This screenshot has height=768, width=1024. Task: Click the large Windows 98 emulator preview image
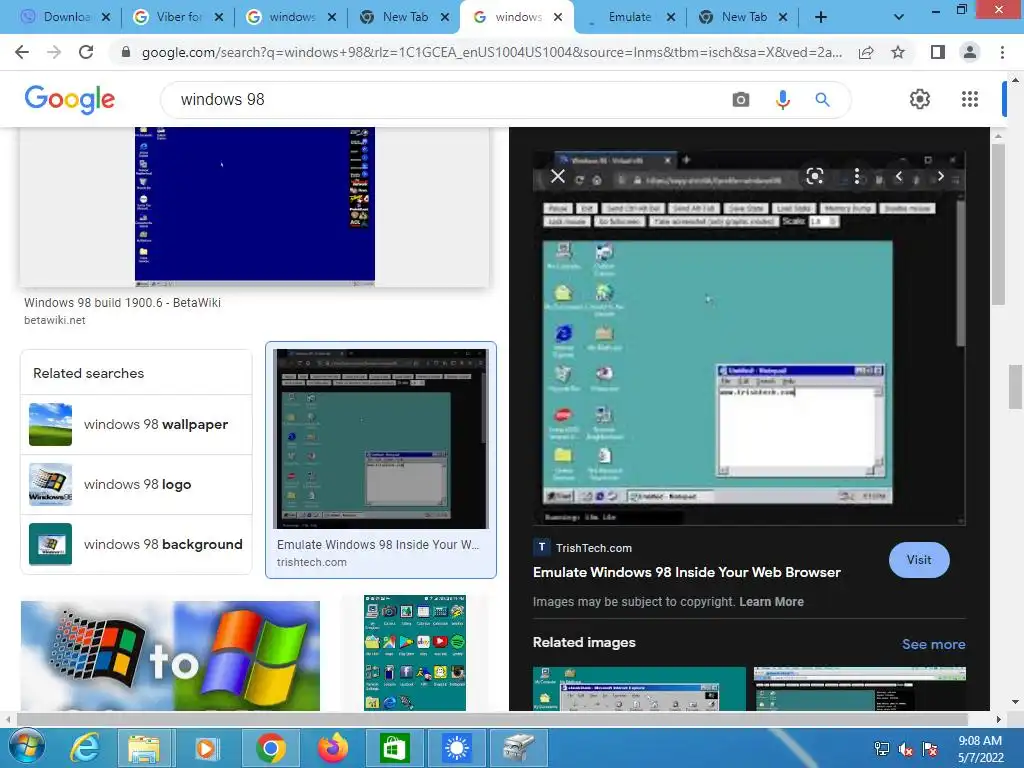pyautogui.click(x=749, y=338)
